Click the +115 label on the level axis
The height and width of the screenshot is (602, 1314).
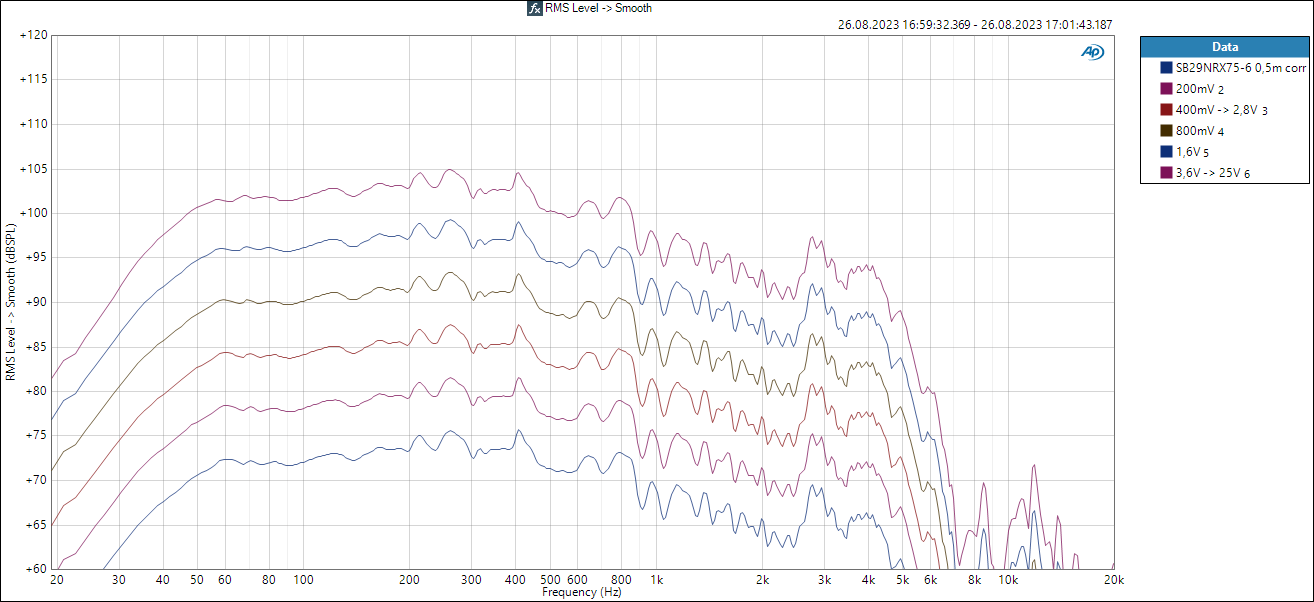tap(33, 79)
